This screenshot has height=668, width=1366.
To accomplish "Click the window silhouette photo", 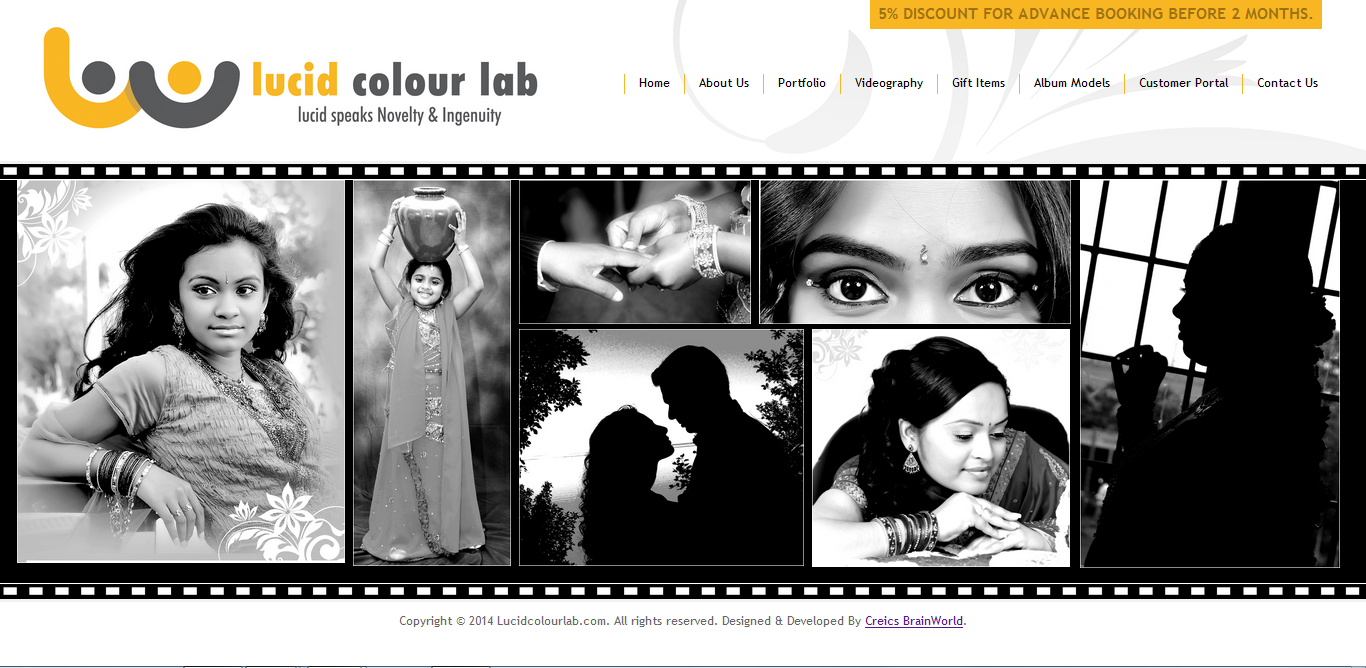I will coord(1209,373).
